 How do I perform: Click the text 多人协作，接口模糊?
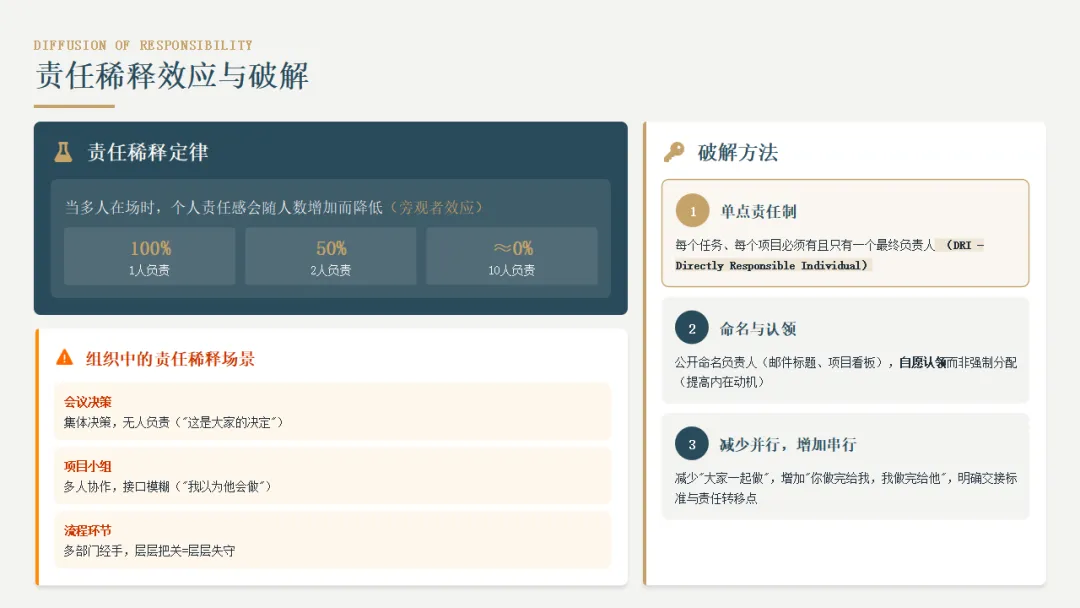pyautogui.click(x=116, y=486)
